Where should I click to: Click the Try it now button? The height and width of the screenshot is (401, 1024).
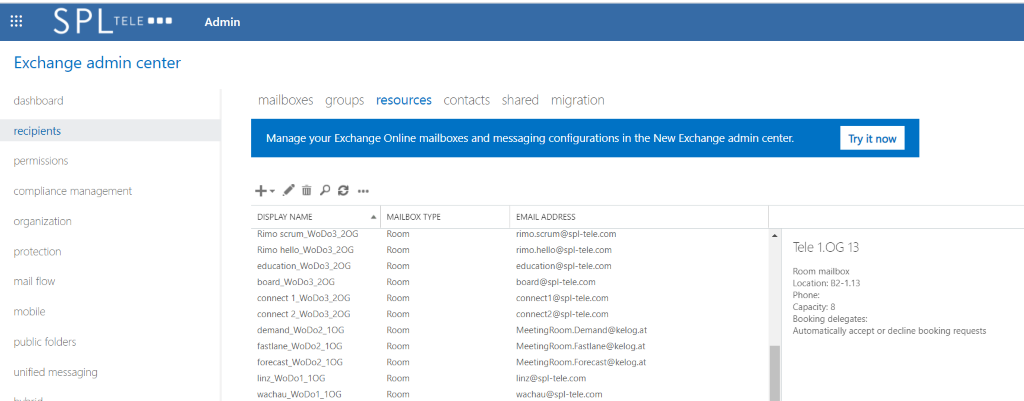tap(872, 138)
